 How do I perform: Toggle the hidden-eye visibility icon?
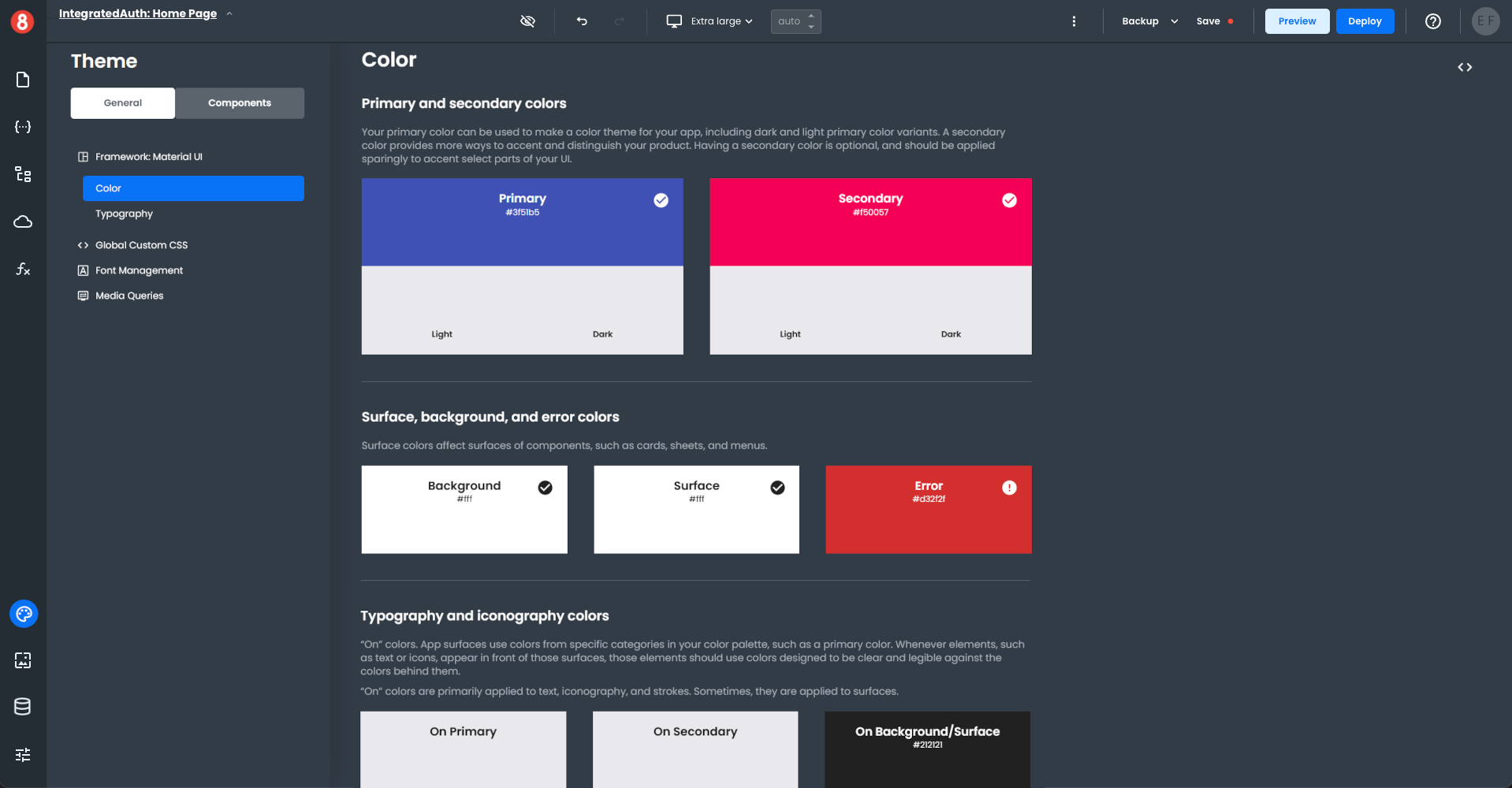point(527,21)
